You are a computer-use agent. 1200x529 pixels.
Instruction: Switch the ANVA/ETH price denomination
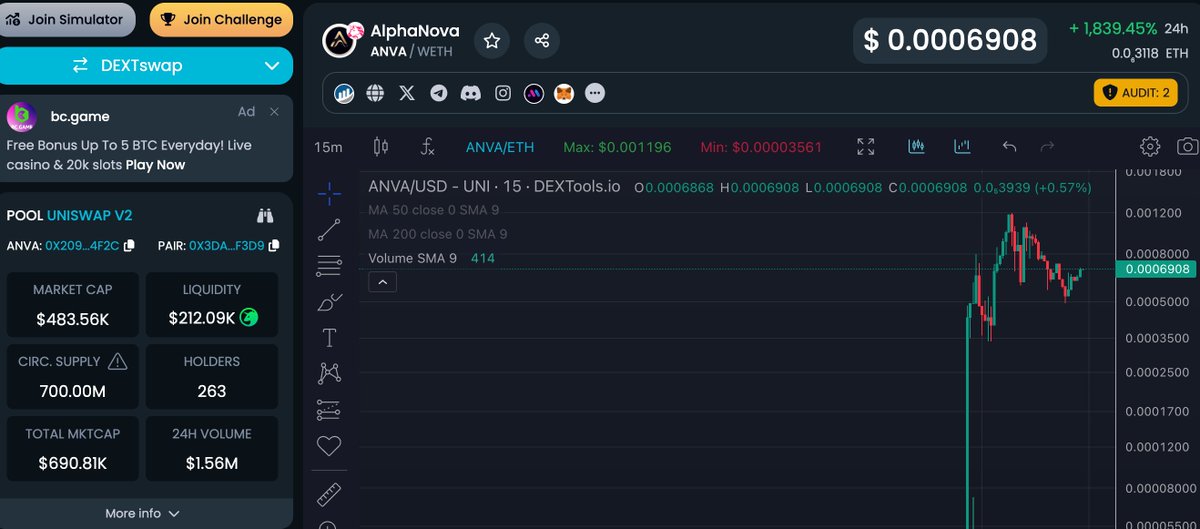point(500,147)
